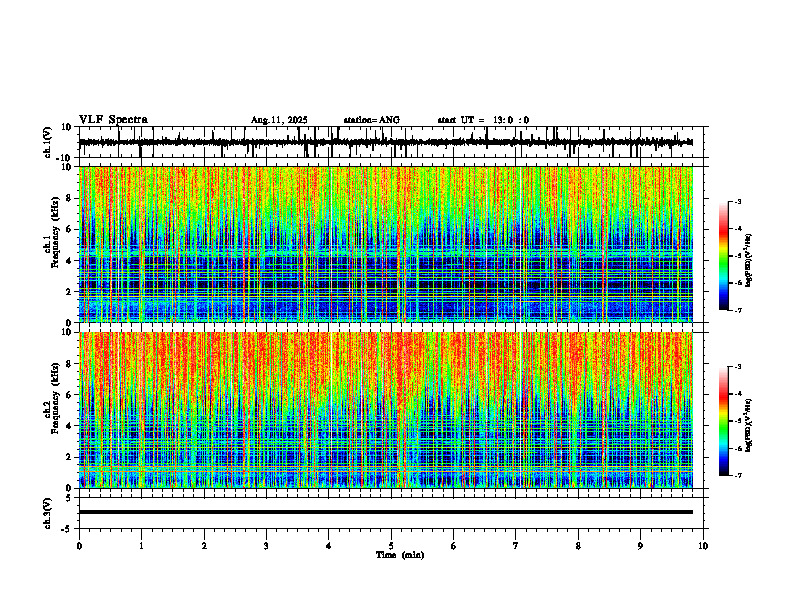Click time axis tick label "0"
The height and width of the screenshot is (612, 792).
click(79, 546)
